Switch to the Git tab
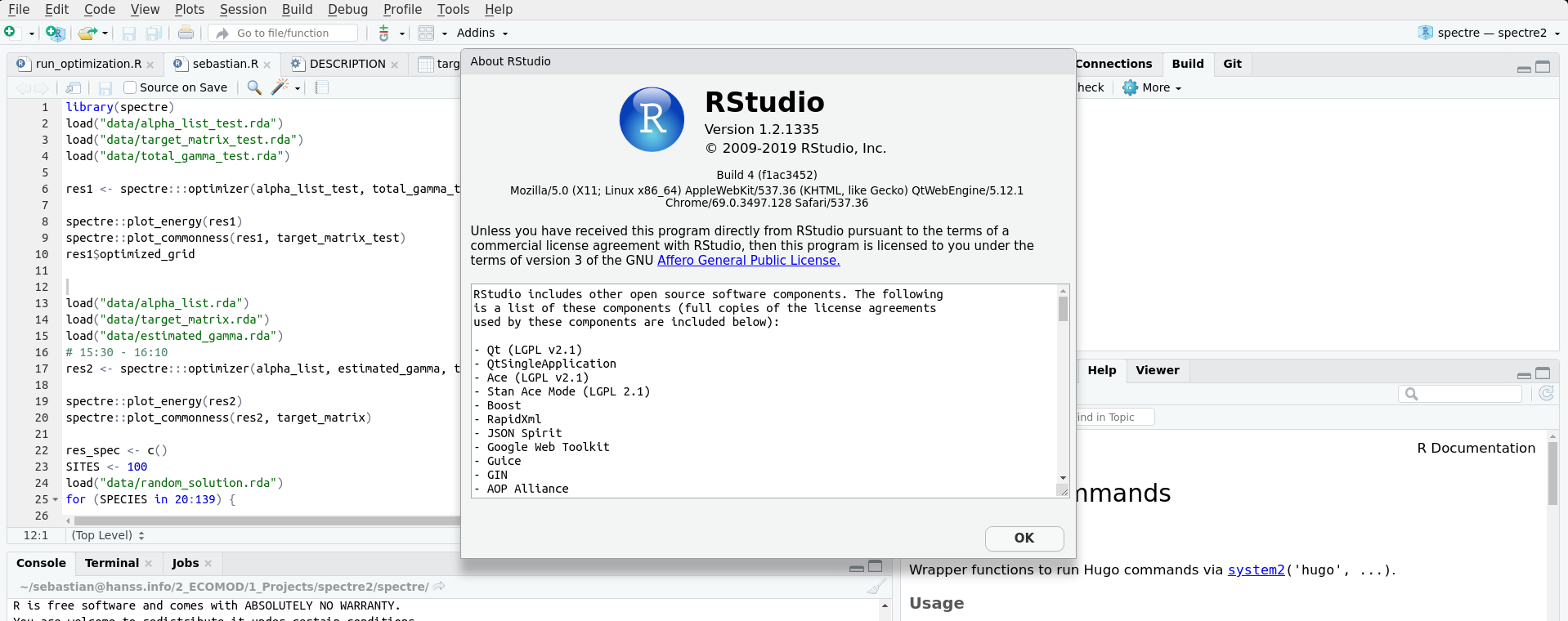 tap(1232, 64)
